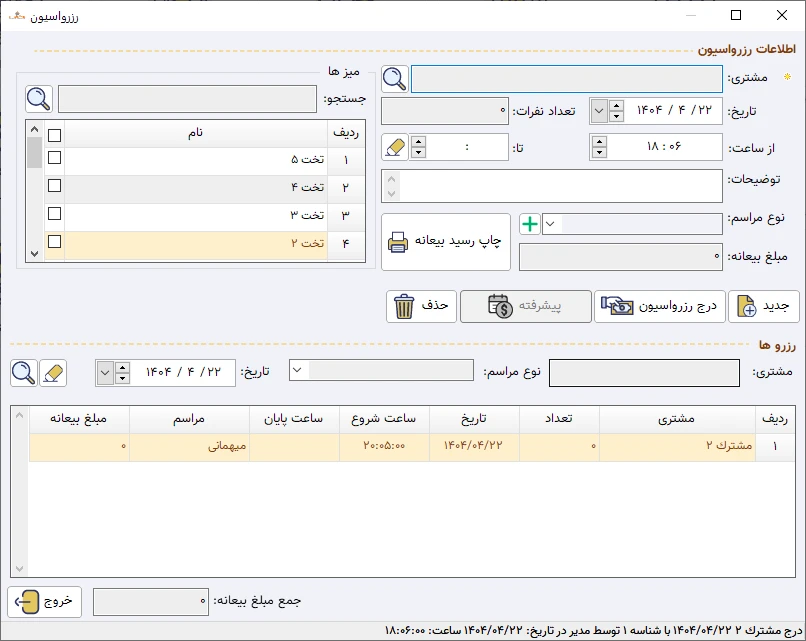Click the ردیف column header in tables list
This screenshot has width=806, height=641.
(346, 134)
